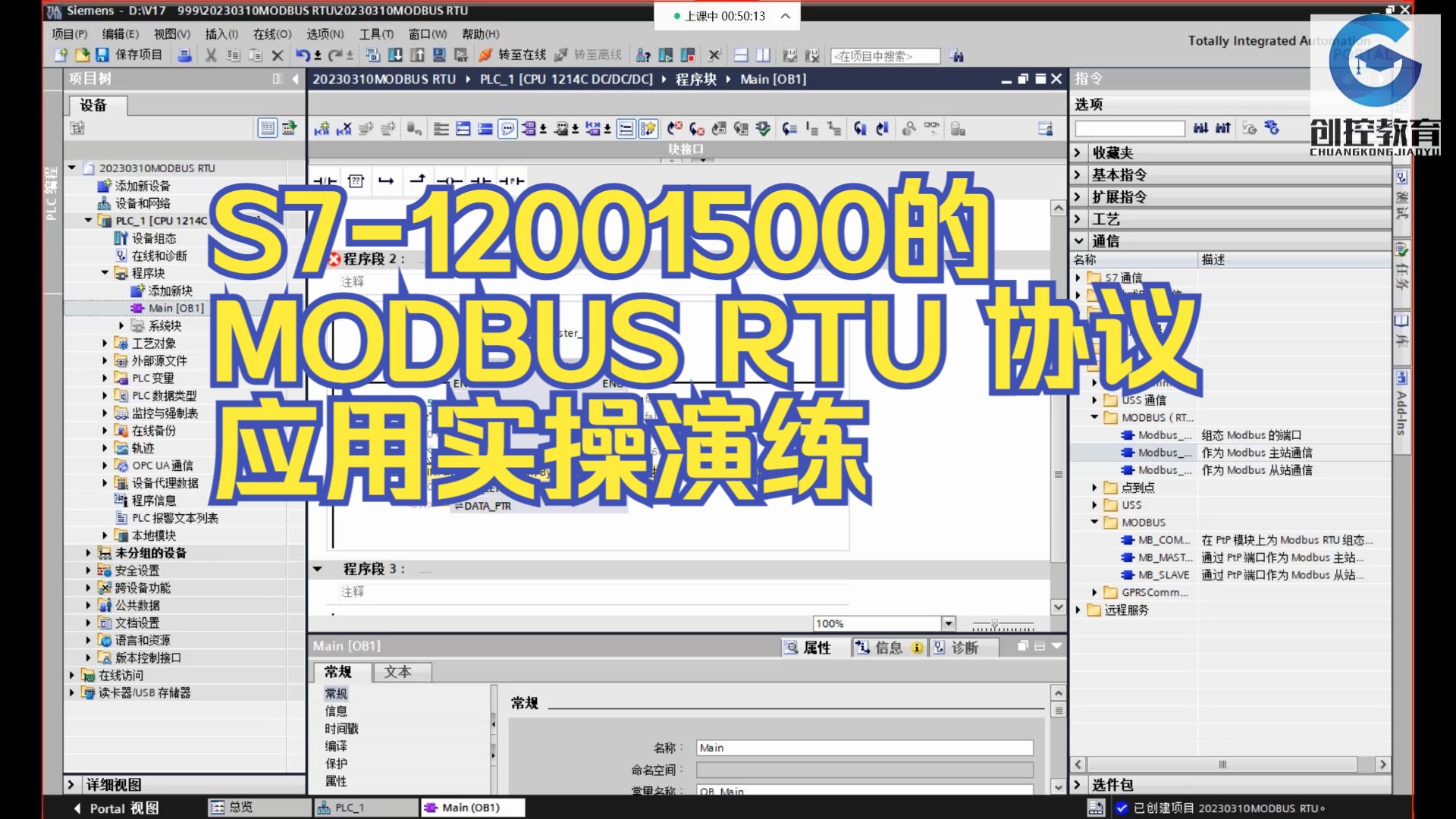Viewport: 1456px width, 819px height.
Task: Click the Undo arrow icon
Action: 303,55
